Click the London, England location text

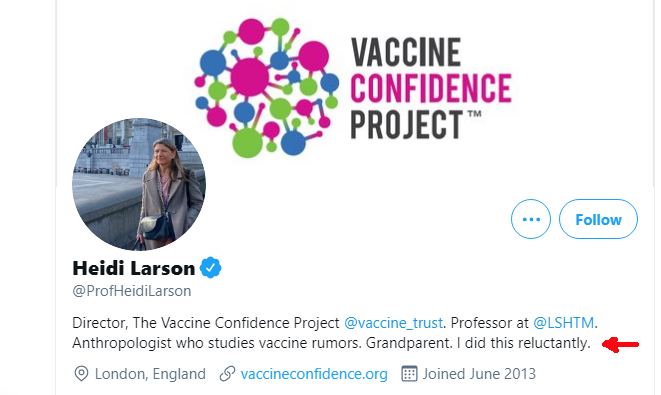(150, 374)
